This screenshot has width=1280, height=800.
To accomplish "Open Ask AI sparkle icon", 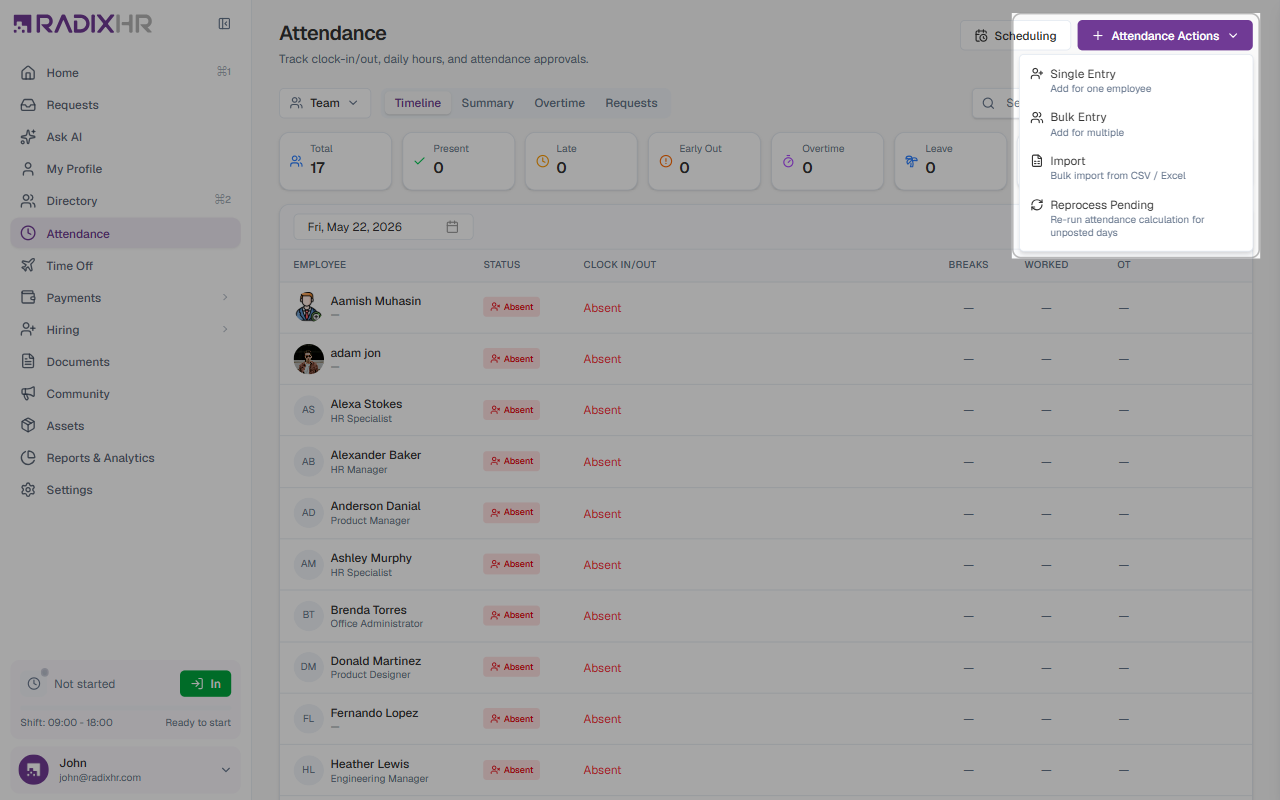I will tap(28, 136).
